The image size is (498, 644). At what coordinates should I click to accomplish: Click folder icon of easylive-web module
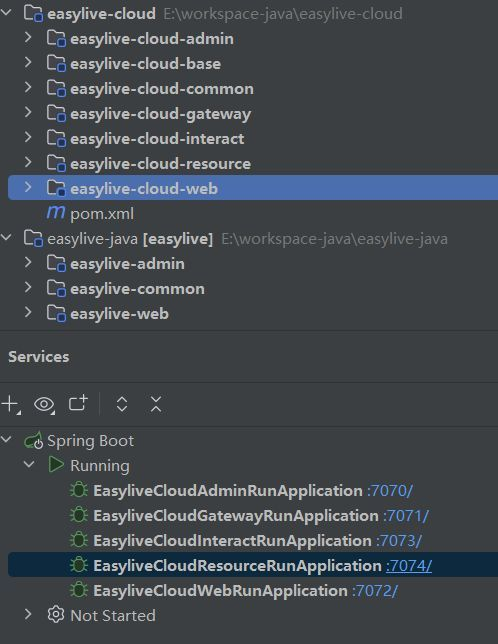[x=56, y=314]
